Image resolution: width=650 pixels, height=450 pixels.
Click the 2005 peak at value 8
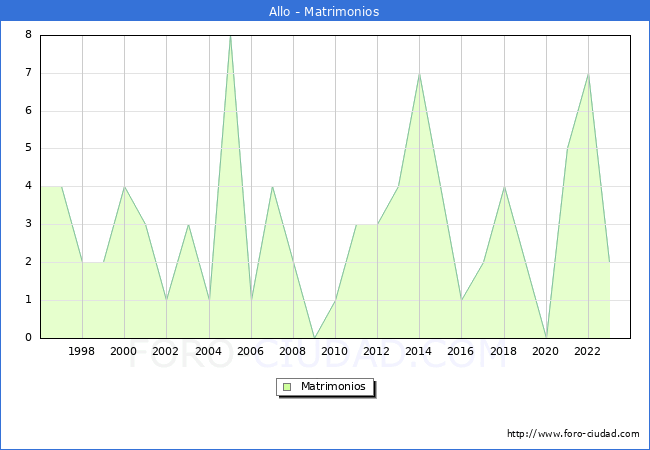click(x=230, y=36)
